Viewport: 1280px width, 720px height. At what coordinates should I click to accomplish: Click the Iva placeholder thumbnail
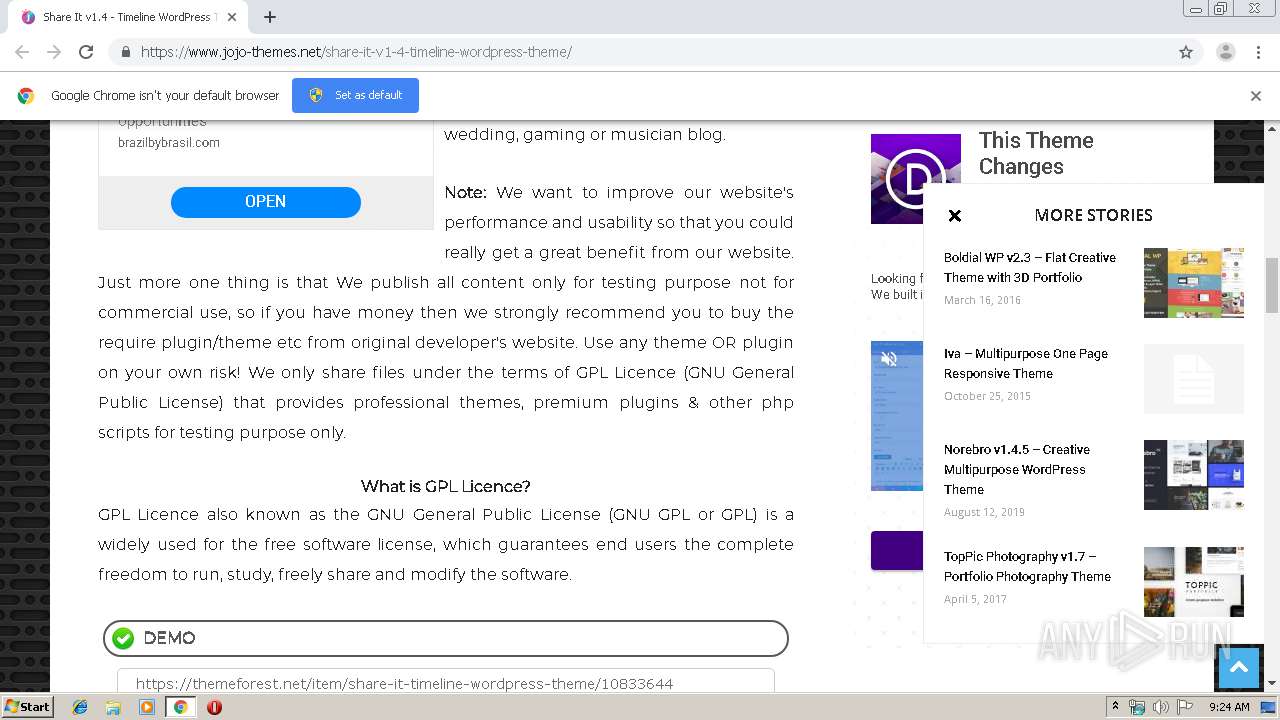coord(1194,379)
